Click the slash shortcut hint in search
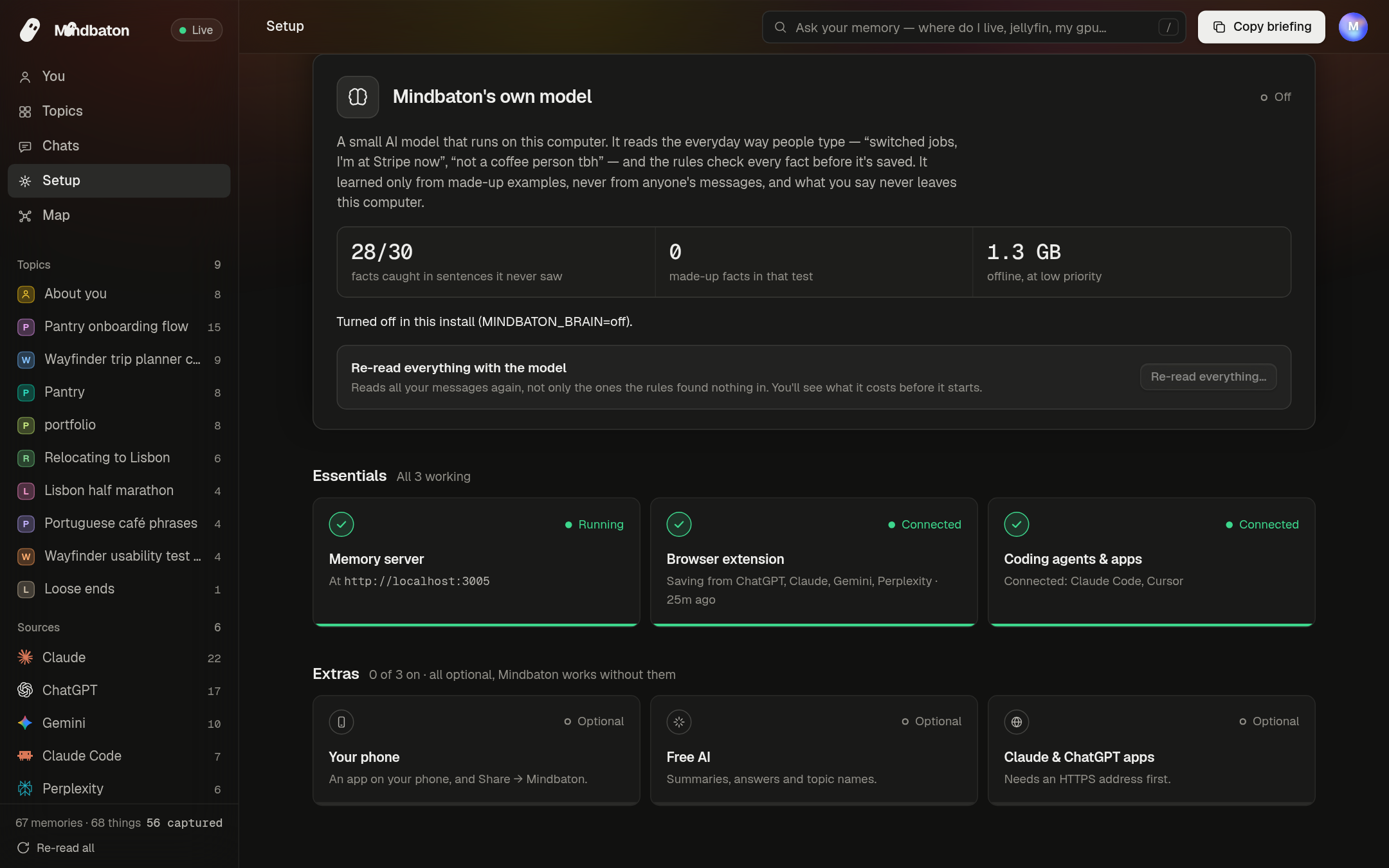This screenshot has height=868, width=1389. point(1168,27)
